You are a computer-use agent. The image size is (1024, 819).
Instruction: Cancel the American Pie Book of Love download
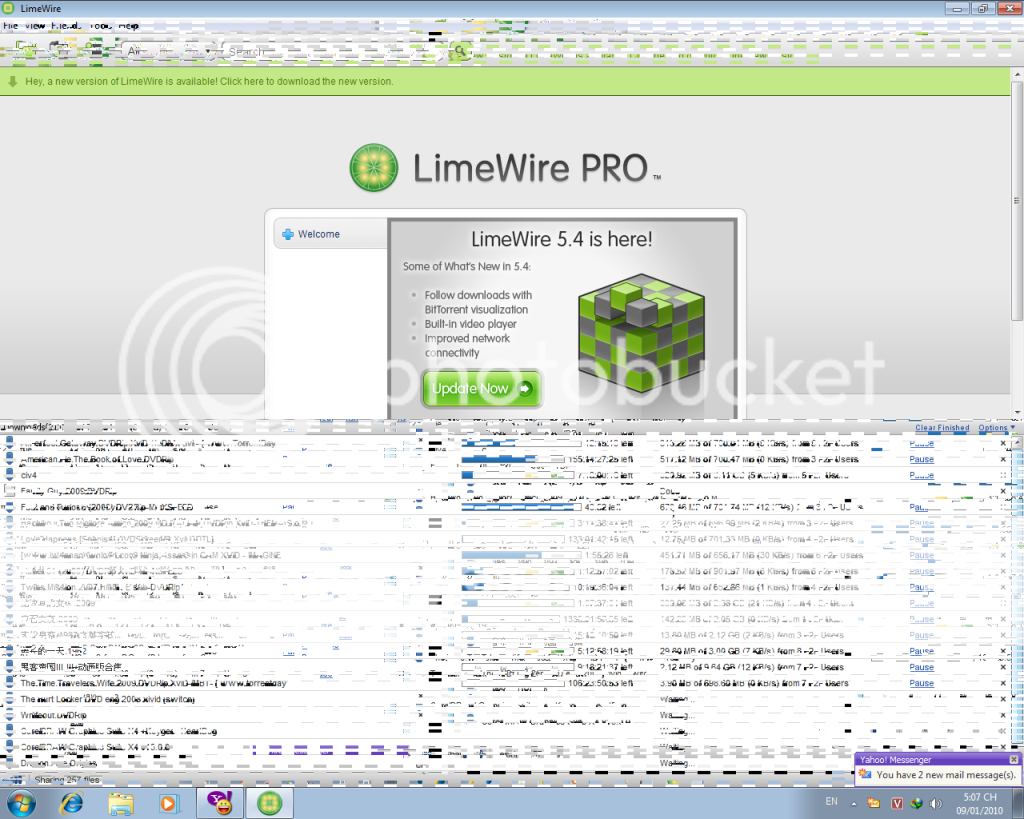tap(1004, 459)
